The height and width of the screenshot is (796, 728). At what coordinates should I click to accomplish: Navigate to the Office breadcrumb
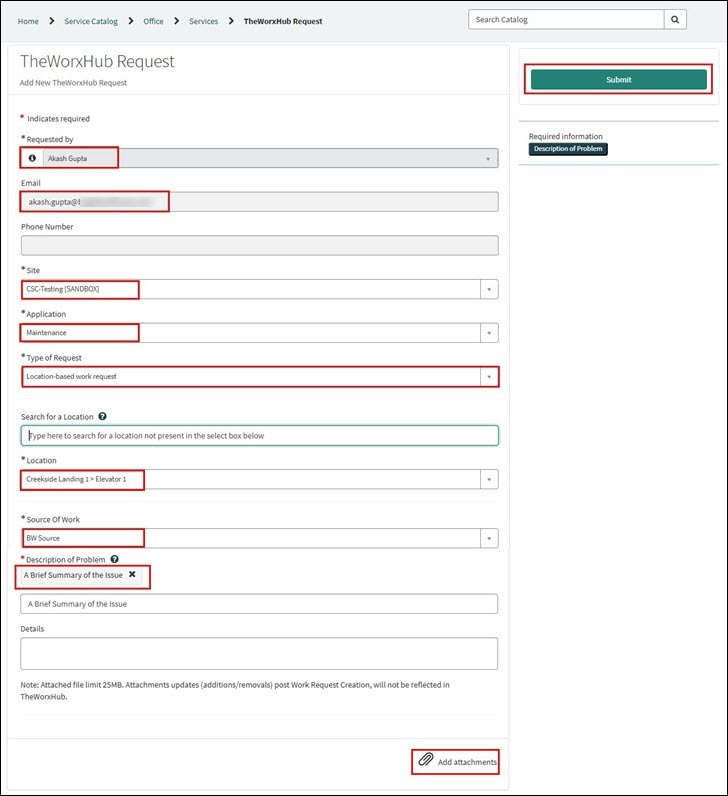pos(153,21)
